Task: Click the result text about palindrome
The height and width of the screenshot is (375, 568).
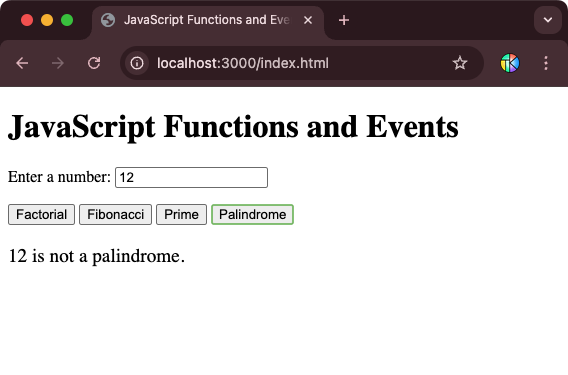Action: (97, 256)
